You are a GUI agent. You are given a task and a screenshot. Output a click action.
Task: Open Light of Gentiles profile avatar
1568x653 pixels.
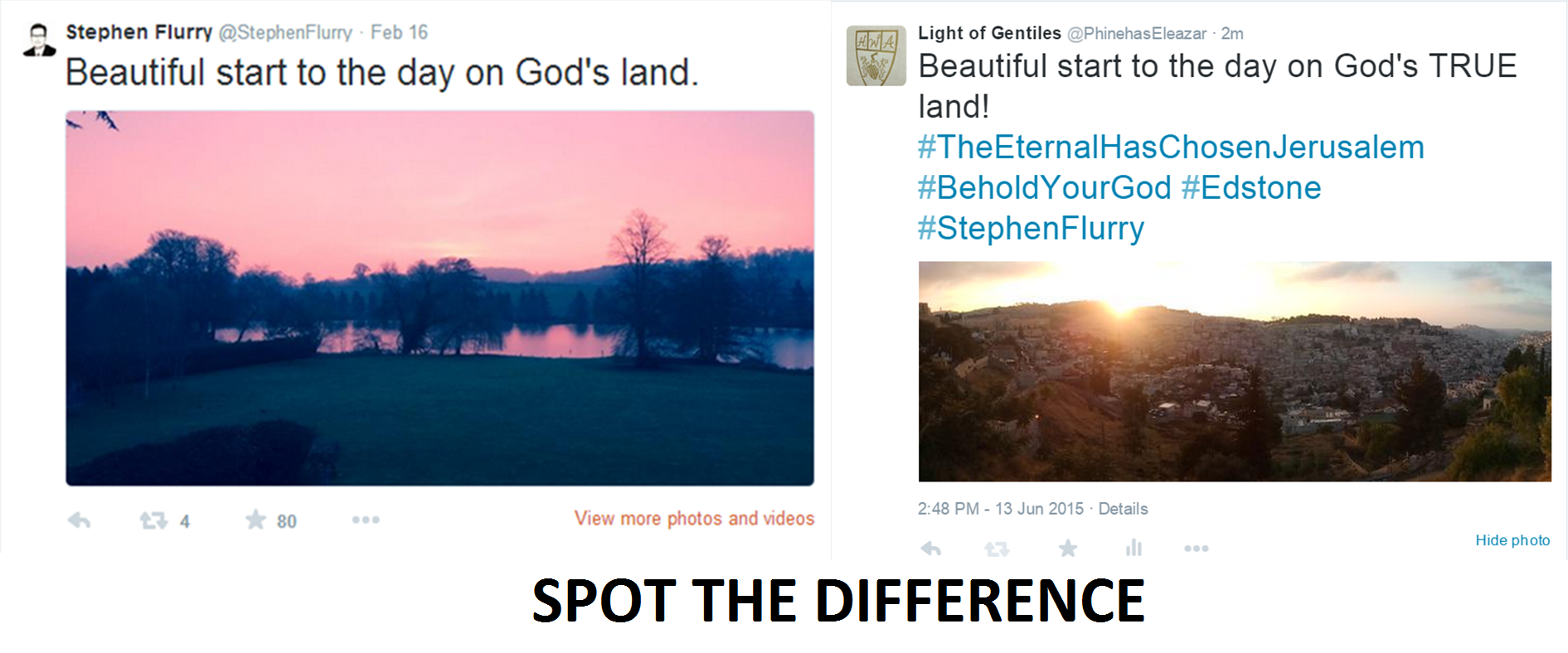876,56
